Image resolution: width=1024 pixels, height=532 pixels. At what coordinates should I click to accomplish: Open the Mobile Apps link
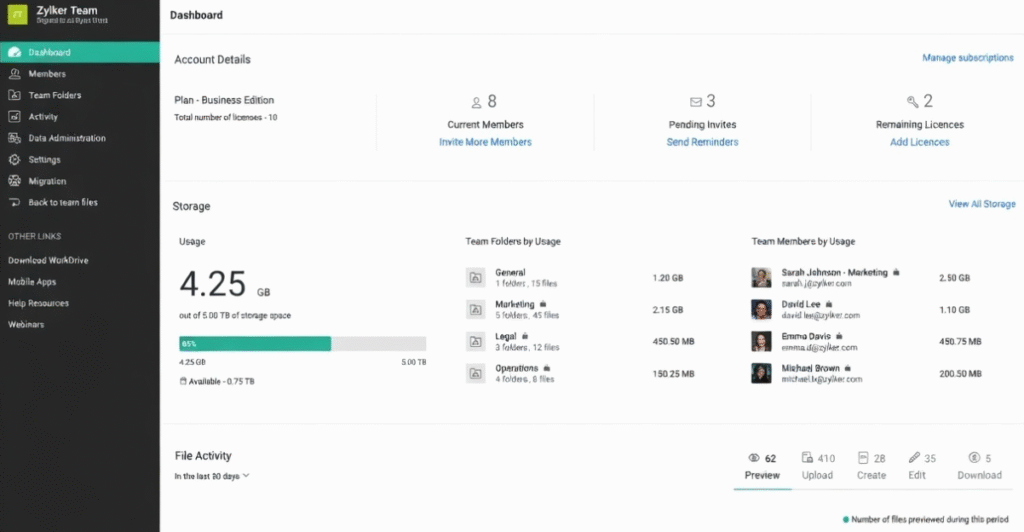point(32,281)
